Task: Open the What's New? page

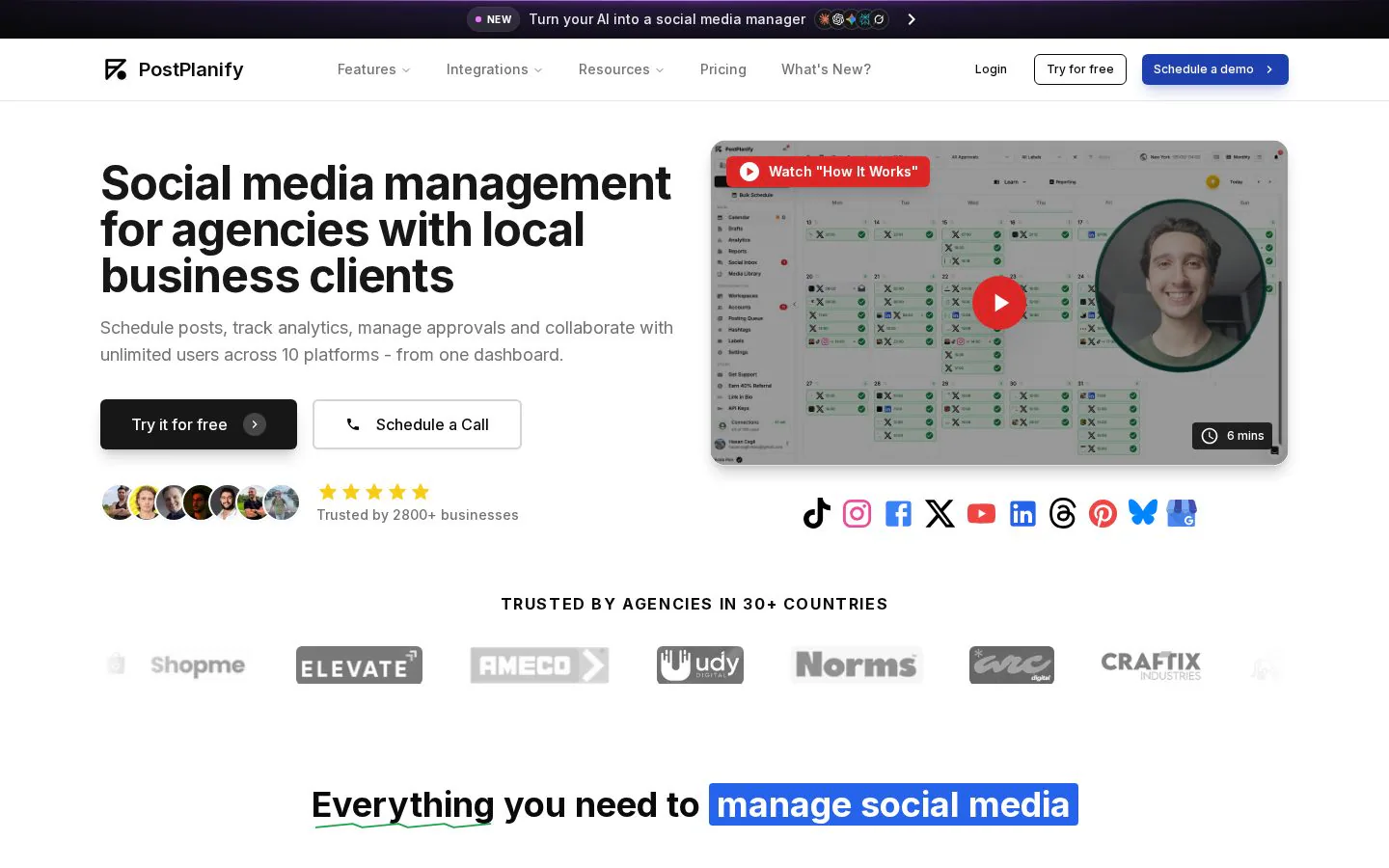Action: click(826, 69)
